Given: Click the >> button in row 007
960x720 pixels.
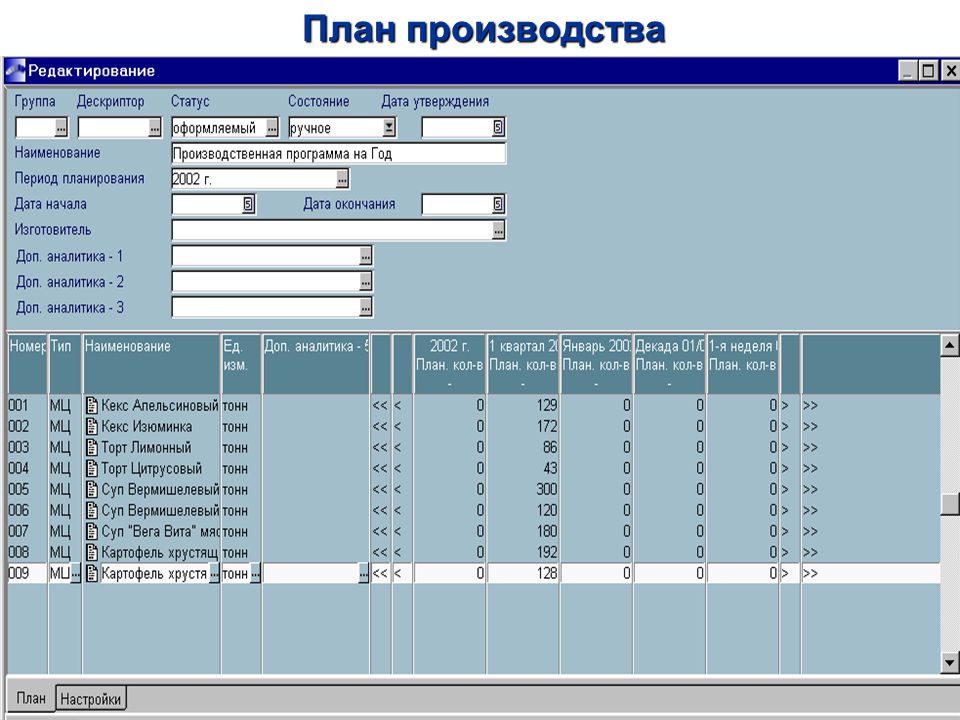Looking at the screenshot, I should pyautogui.click(x=810, y=531).
